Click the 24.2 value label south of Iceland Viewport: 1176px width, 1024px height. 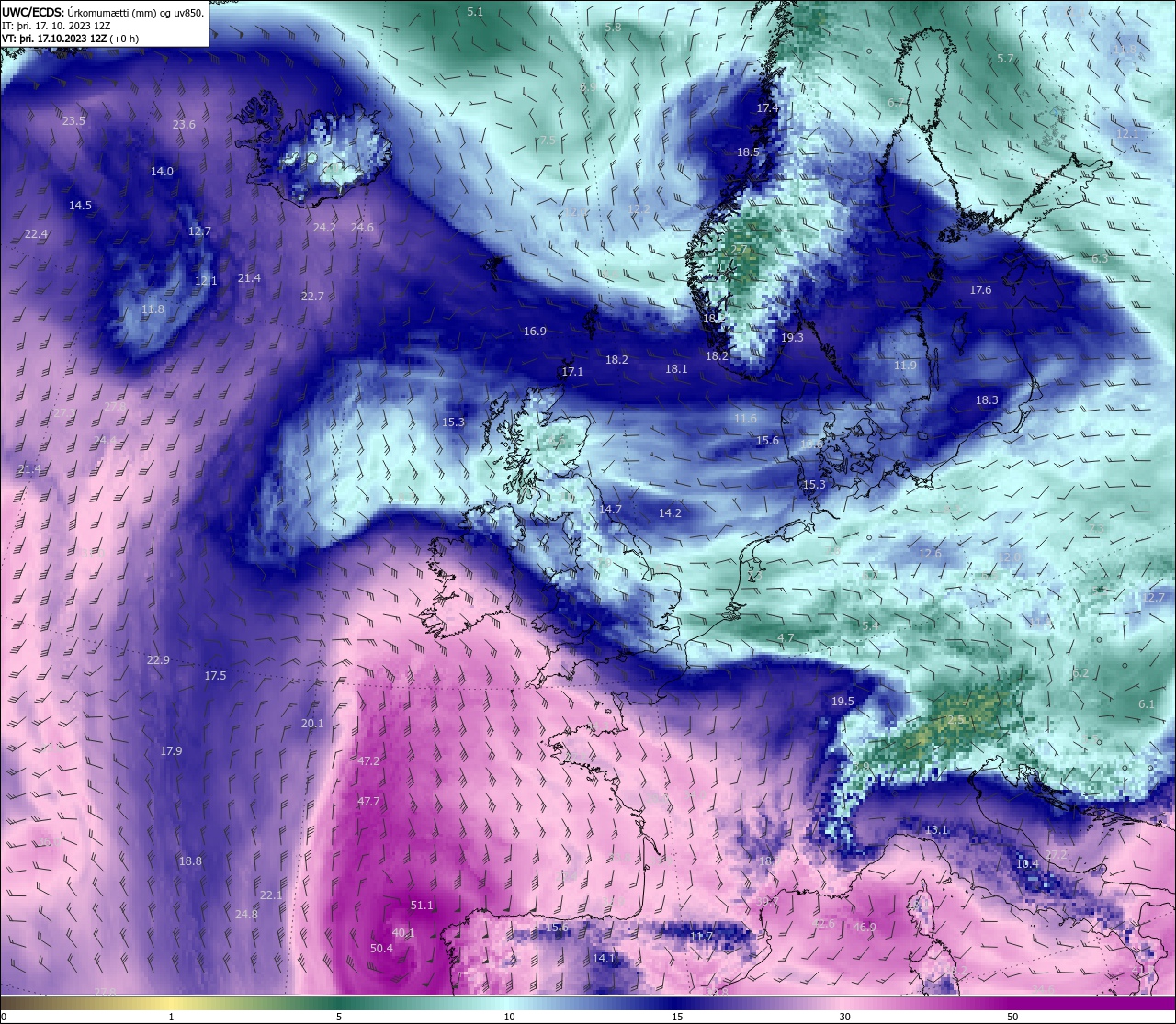[x=324, y=227]
